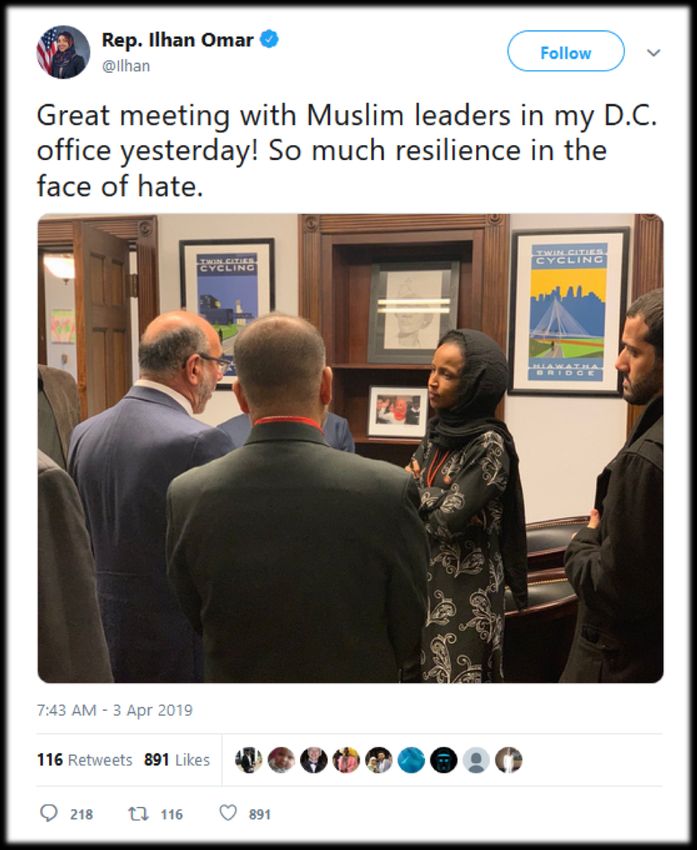Click the reply speech bubble icon
The image size is (697, 850).
[x=49, y=813]
